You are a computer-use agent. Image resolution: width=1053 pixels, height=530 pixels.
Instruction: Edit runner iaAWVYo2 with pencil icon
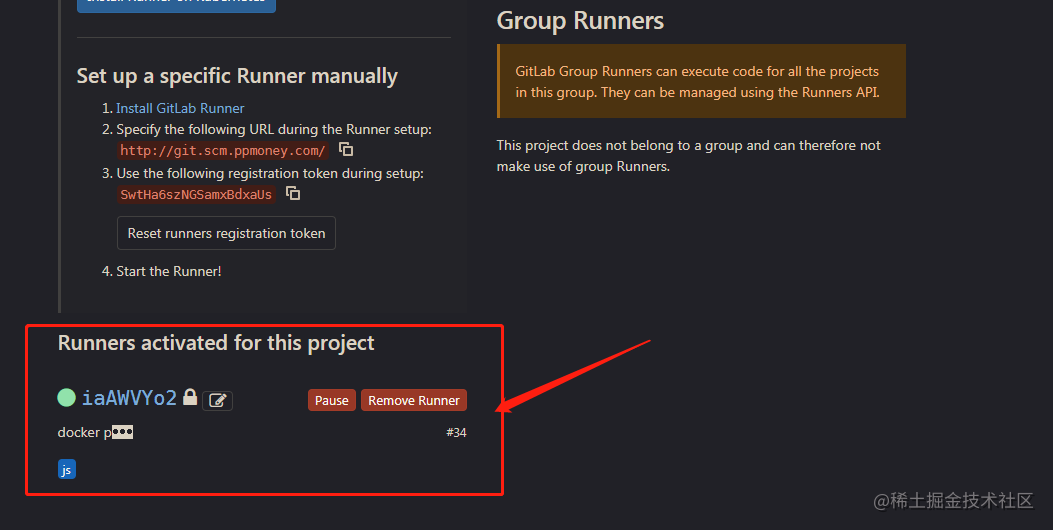coord(218,400)
